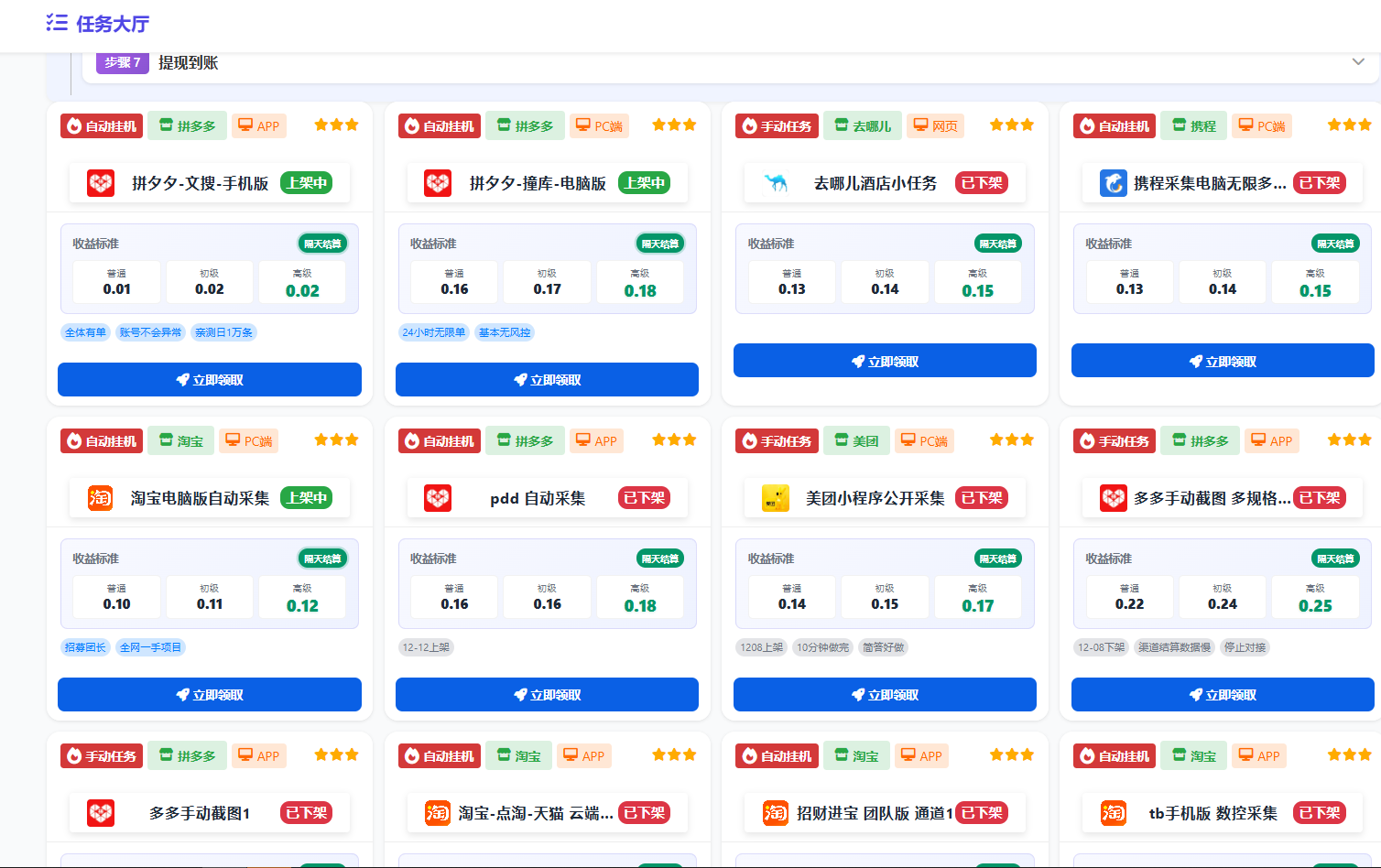Click the 12-08下架 tag

coord(1102,647)
